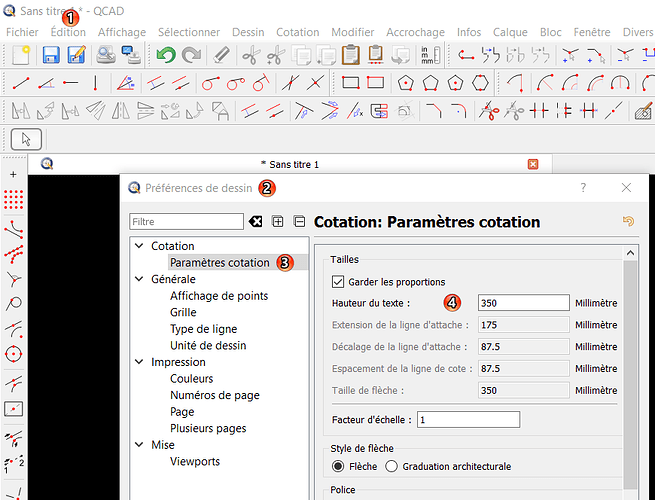This screenshot has height=500, width=655.
Task: Click the Hauteur du texte field
Action: [523, 303]
